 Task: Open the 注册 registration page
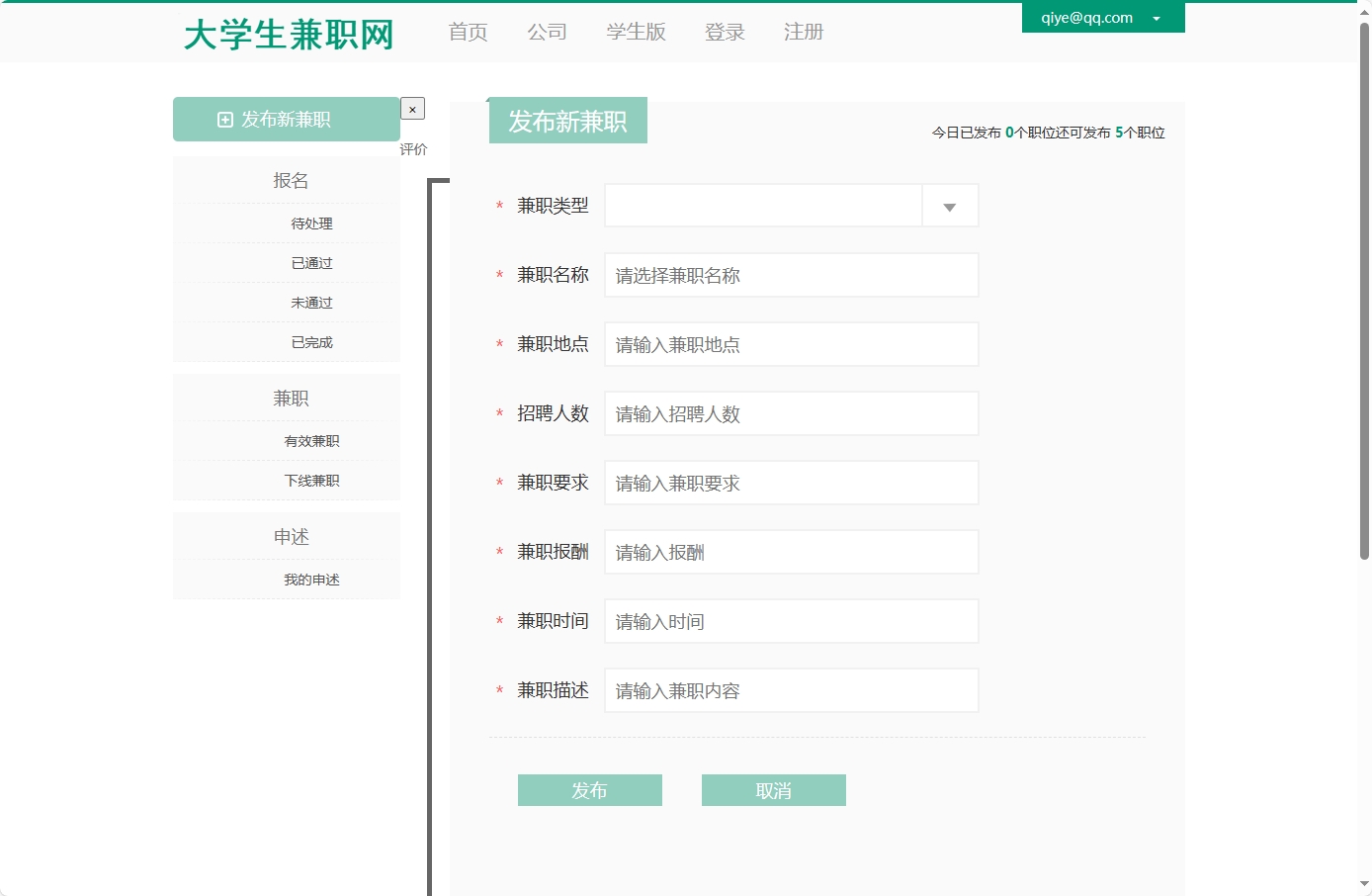click(803, 32)
